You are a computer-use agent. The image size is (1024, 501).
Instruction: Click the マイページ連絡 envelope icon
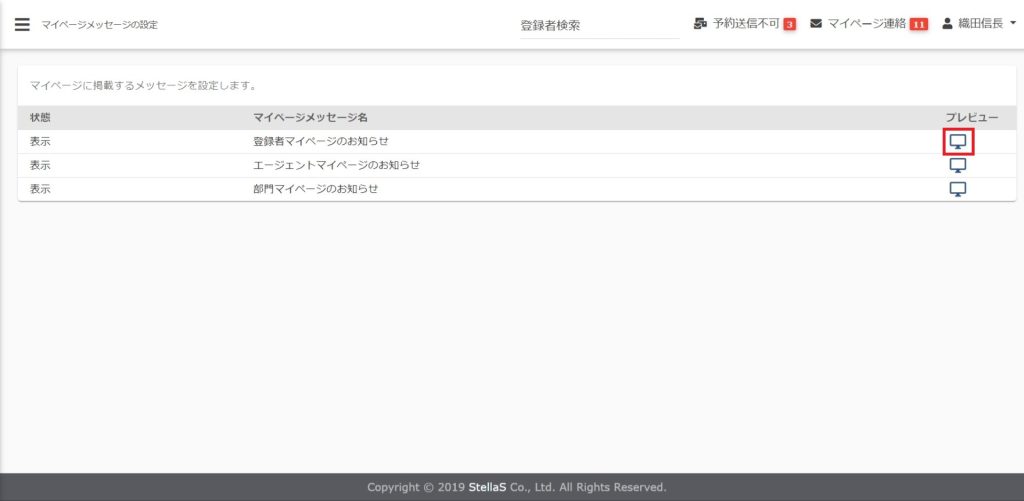point(816,24)
